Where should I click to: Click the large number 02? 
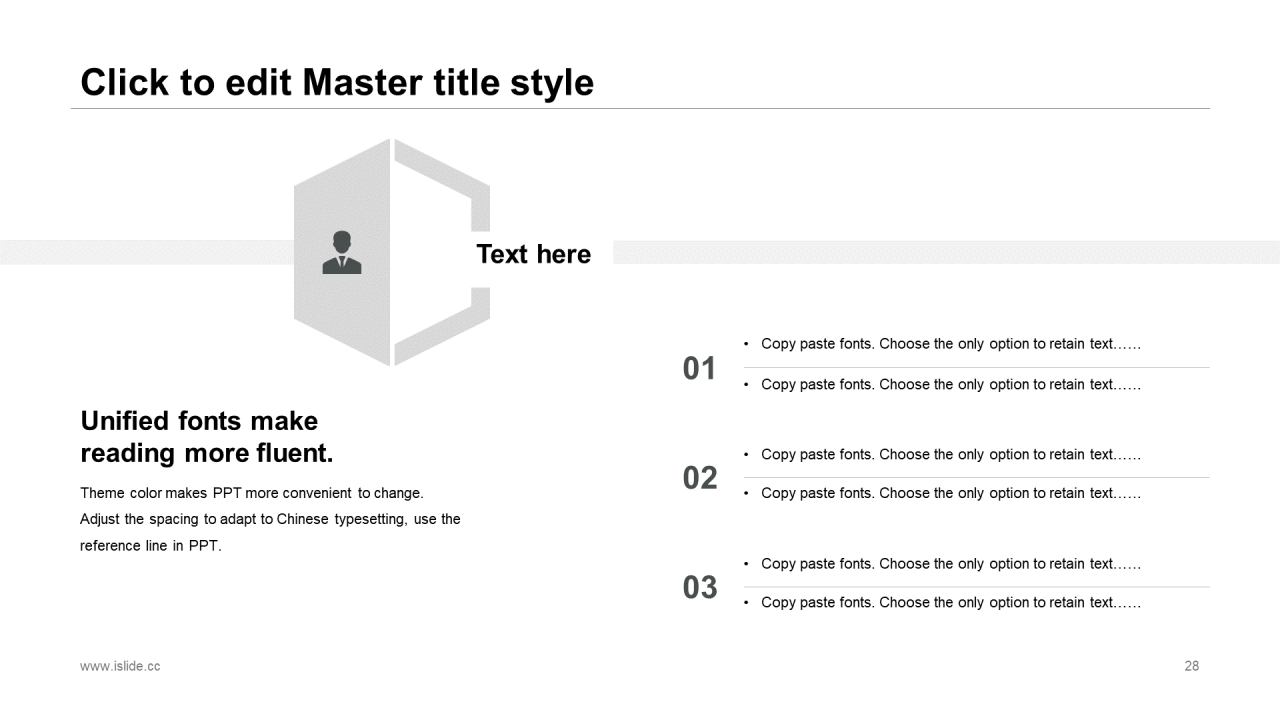click(x=700, y=478)
